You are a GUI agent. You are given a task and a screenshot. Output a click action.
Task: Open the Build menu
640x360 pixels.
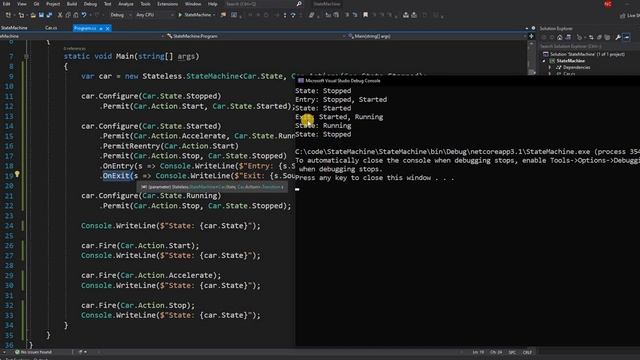72,4
